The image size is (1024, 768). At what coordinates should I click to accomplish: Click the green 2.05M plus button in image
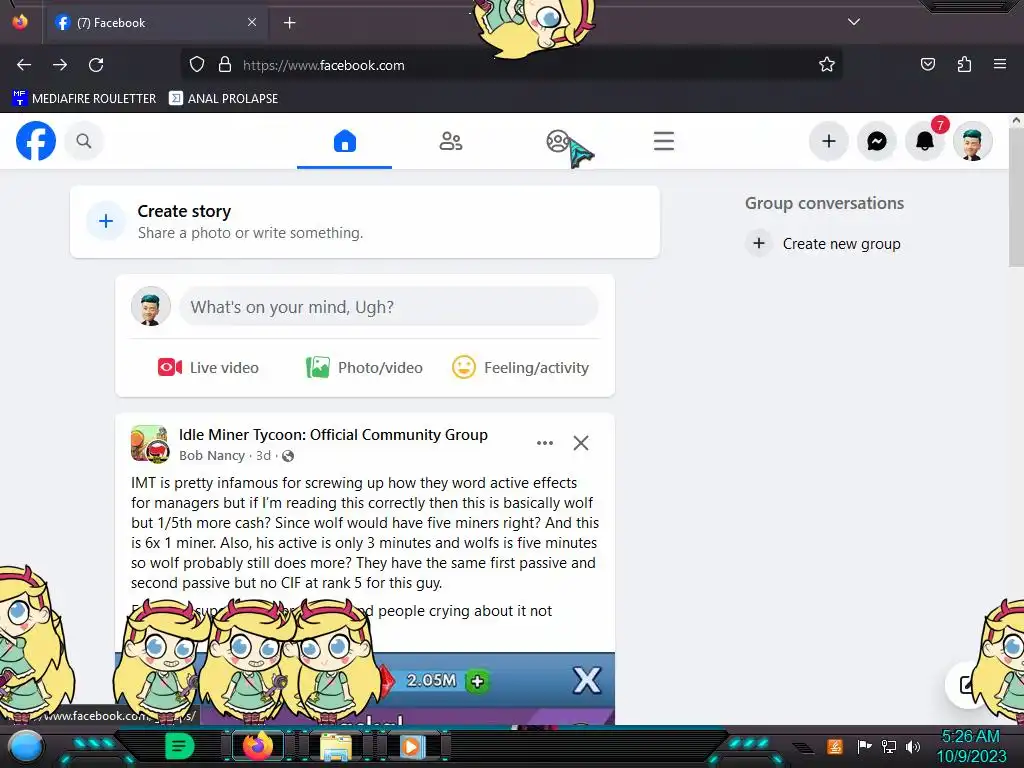tap(477, 682)
